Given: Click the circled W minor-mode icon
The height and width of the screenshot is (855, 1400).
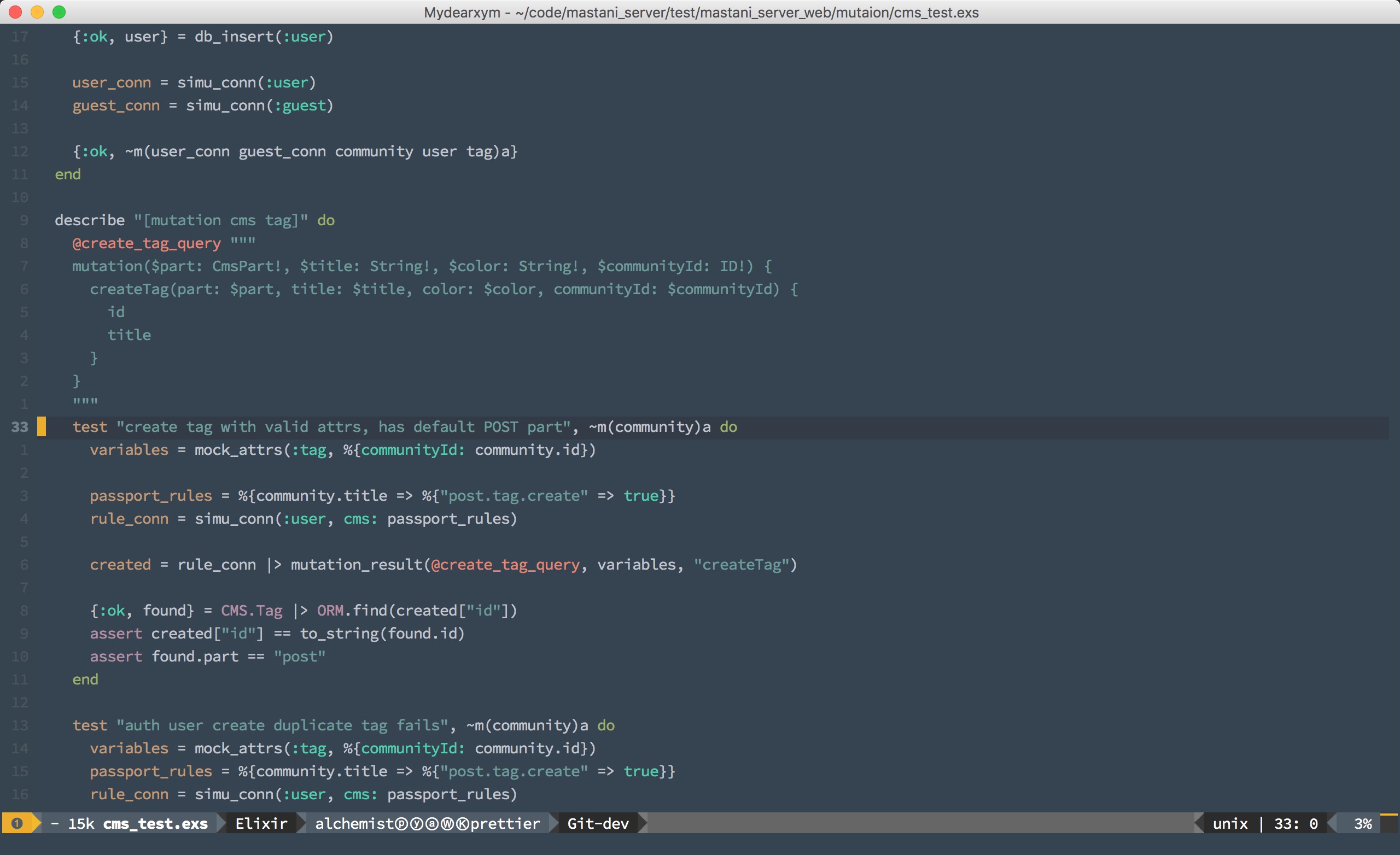Looking at the screenshot, I should coord(448,824).
